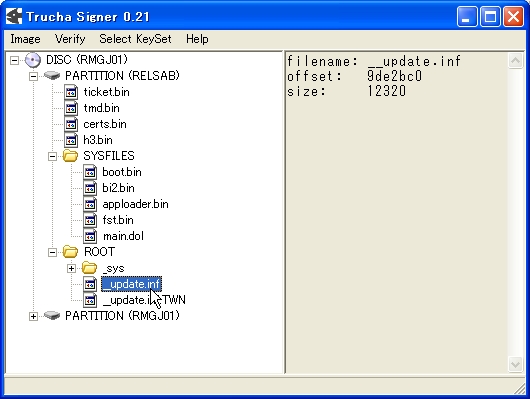Screen dimensions: 530x399
Task: Expand the PARTITION (RMGJ01) node
Action: (x=33, y=316)
